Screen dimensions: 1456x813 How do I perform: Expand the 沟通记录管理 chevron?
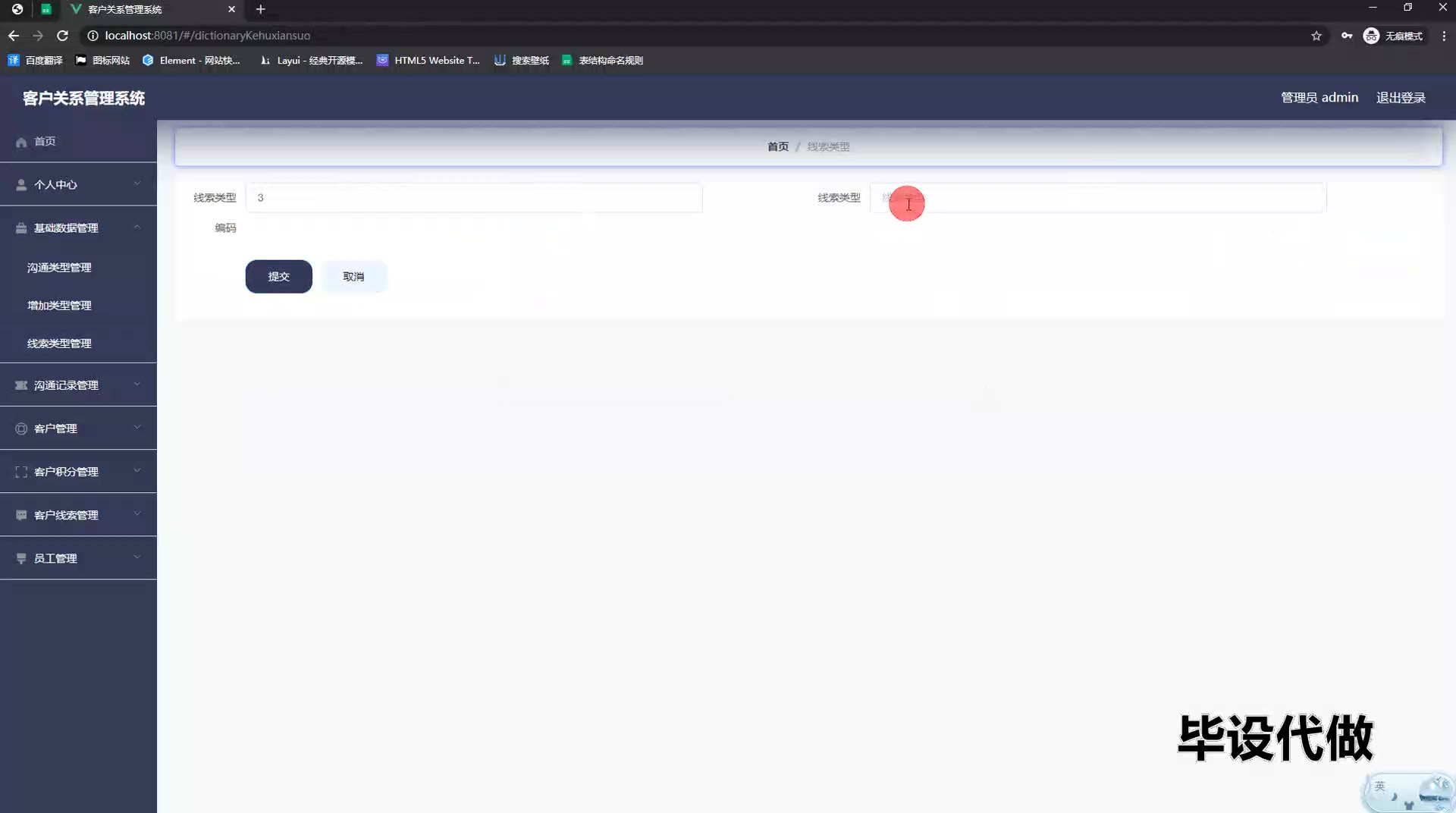pyautogui.click(x=137, y=385)
